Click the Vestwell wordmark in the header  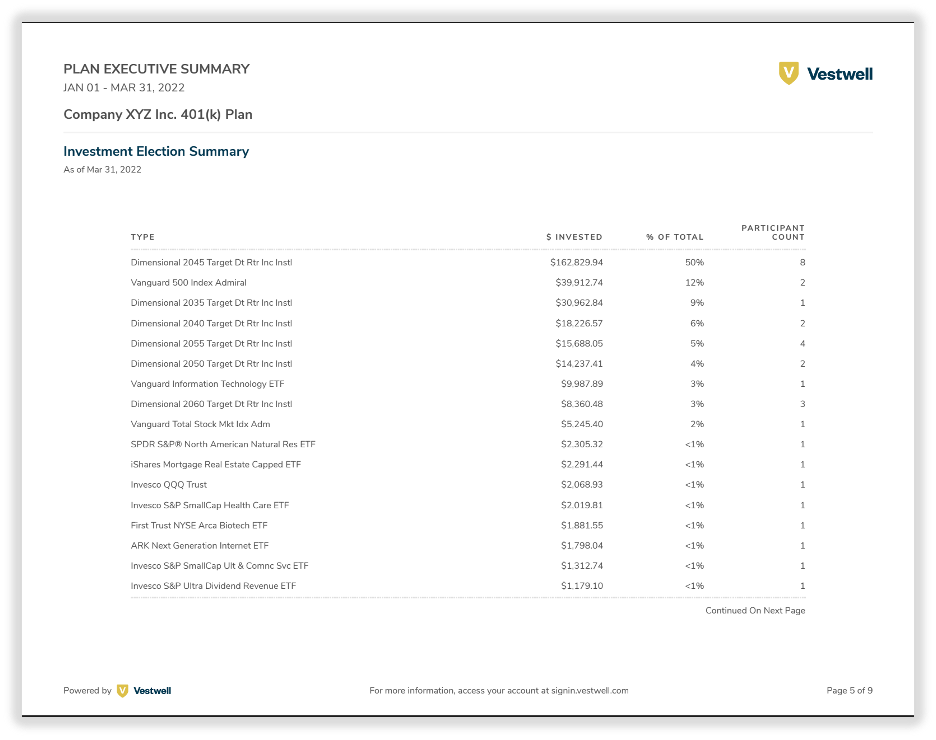839,74
